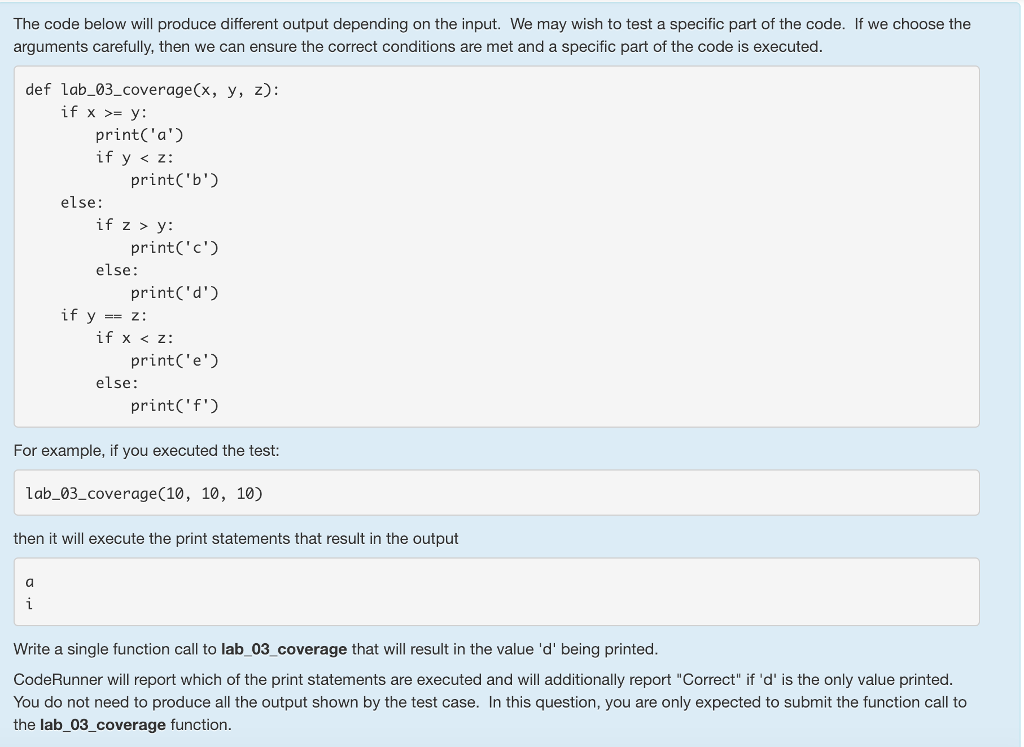Screen dimensions: 1024x747
Task: Click the "if x >= y:" code line
Action: point(104,112)
